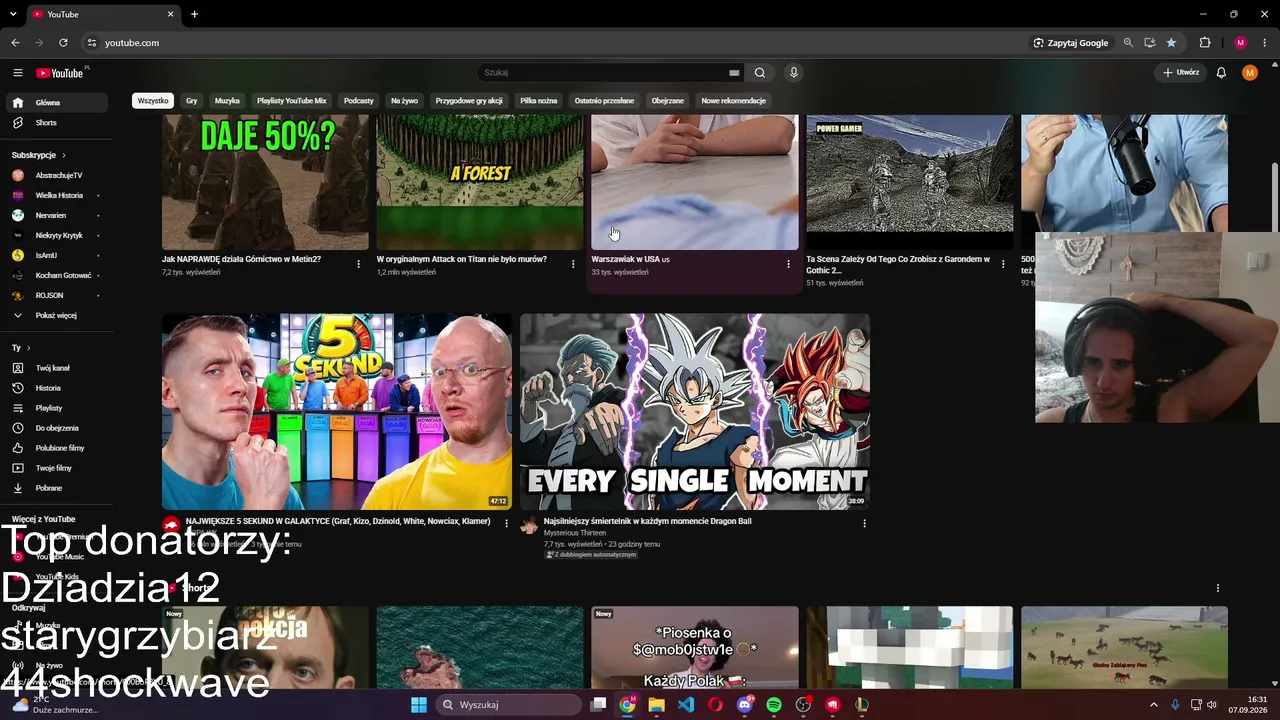Open the Windows Start menu
The image size is (1280, 720).
tap(419, 705)
